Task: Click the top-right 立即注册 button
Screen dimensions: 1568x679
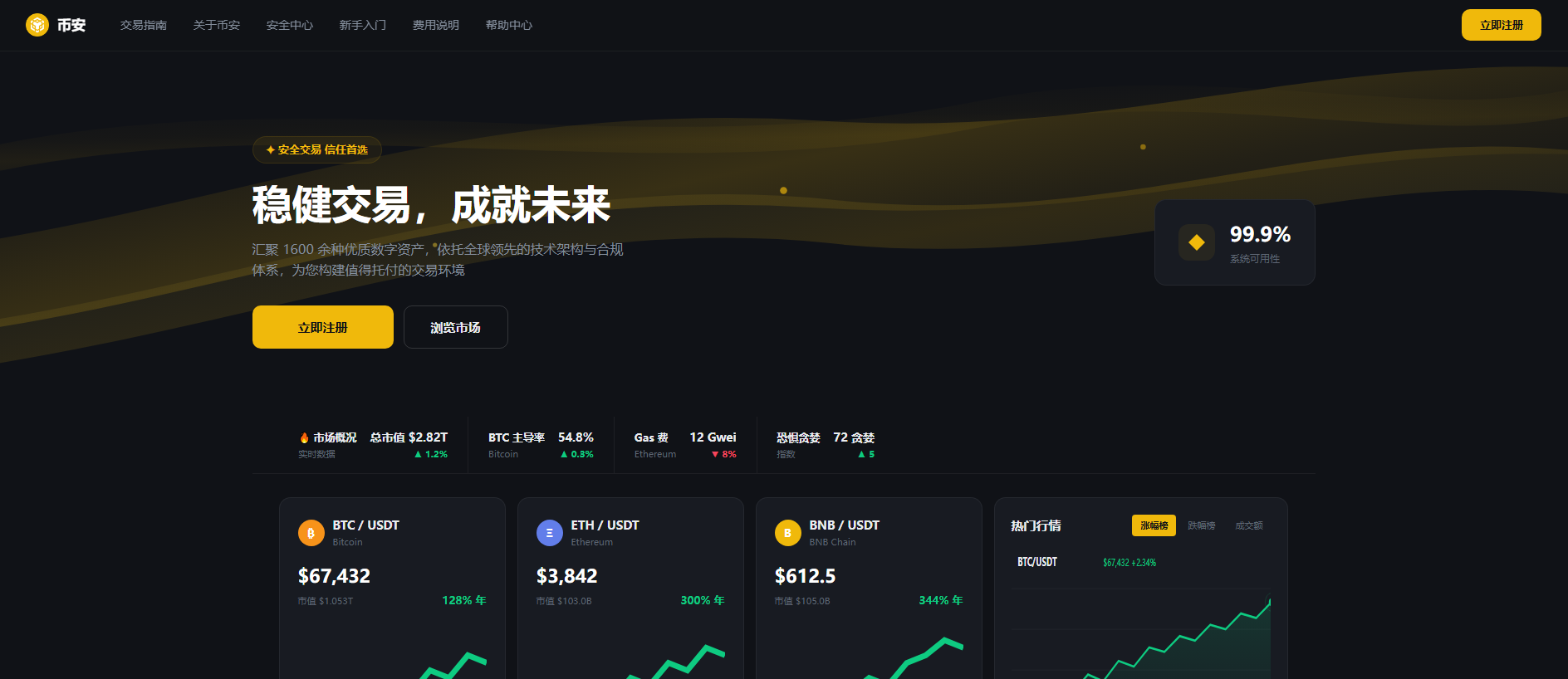Action: point(1502,25)
